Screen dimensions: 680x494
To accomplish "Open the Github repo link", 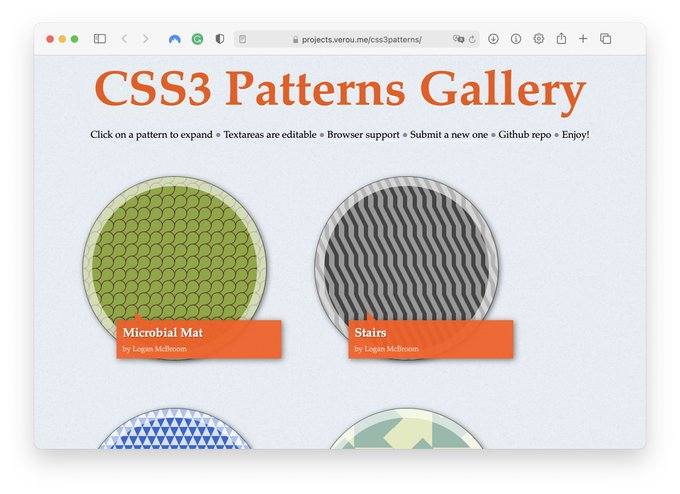I will tap(524, 134).
